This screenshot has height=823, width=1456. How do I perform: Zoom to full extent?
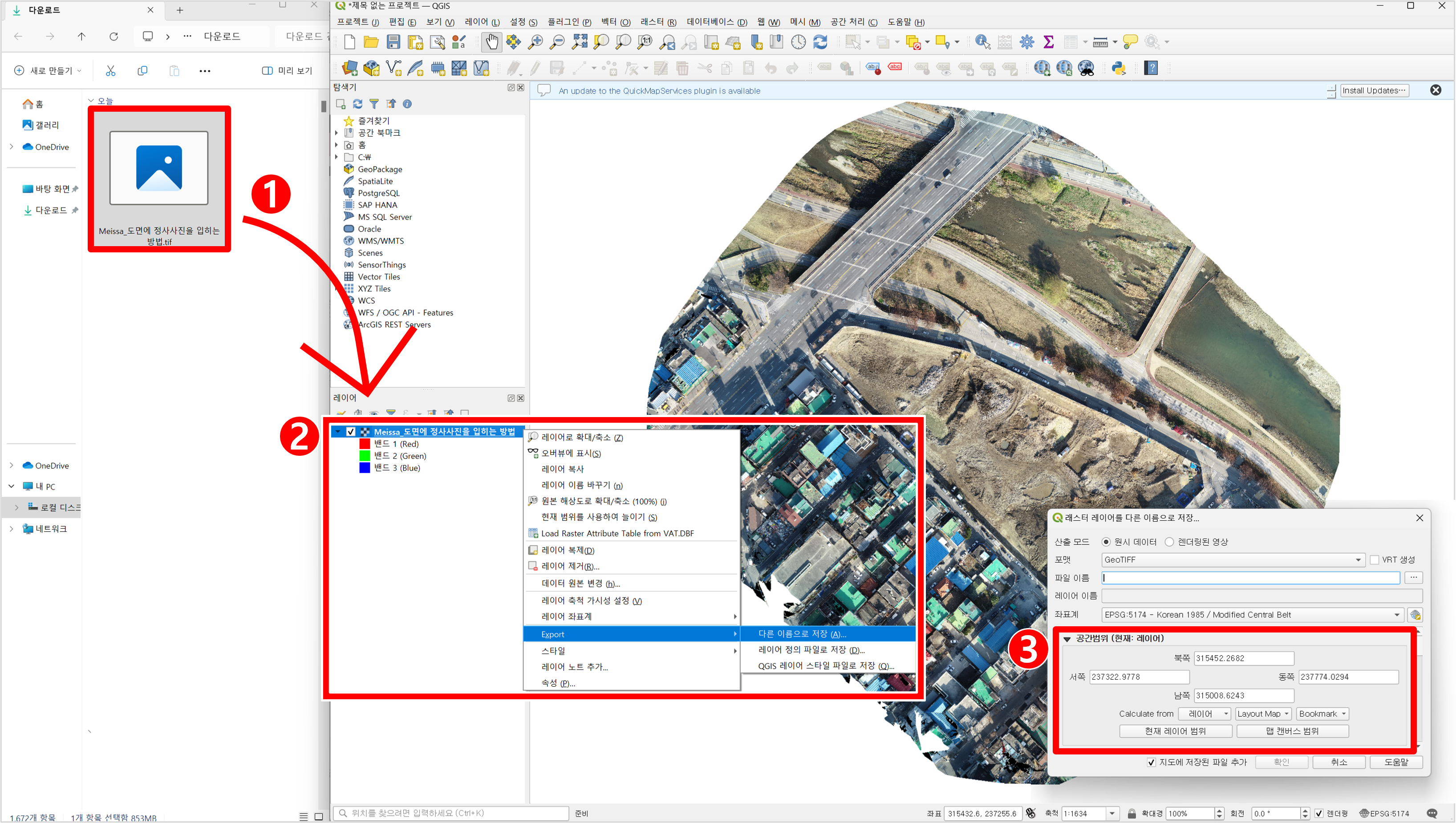[580, 42]
